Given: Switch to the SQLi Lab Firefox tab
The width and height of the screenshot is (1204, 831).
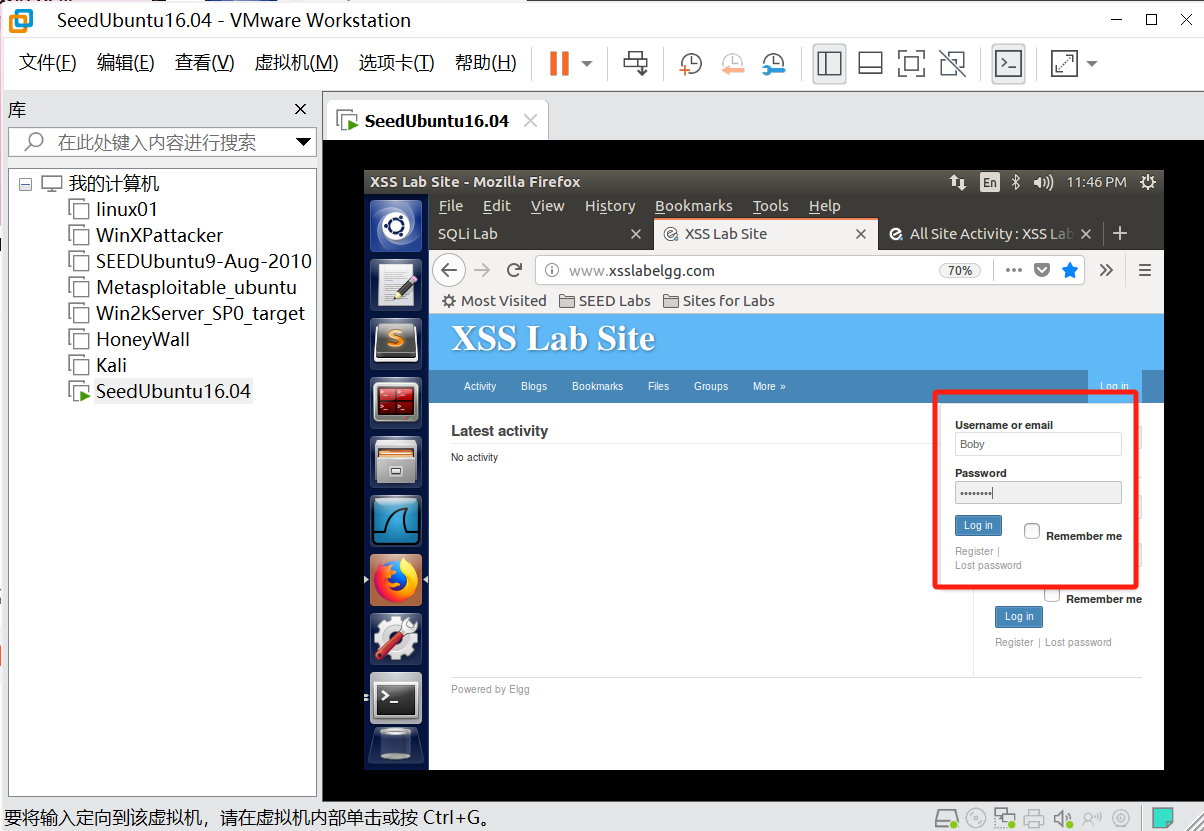Looking at the screenshot, I should [540, 233].
